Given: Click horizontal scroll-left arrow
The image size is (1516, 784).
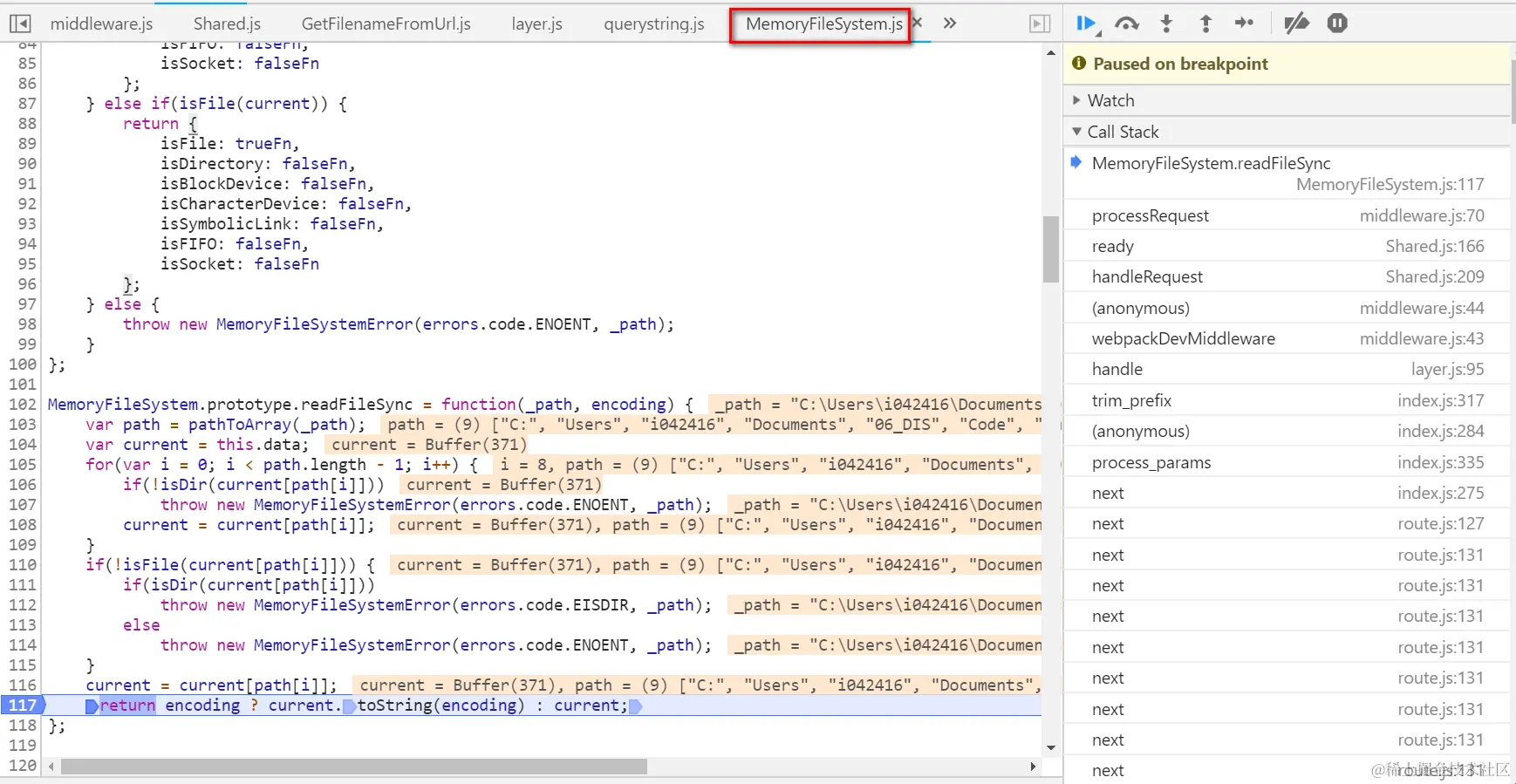Looking at the screenshot, I should (51, 767).
